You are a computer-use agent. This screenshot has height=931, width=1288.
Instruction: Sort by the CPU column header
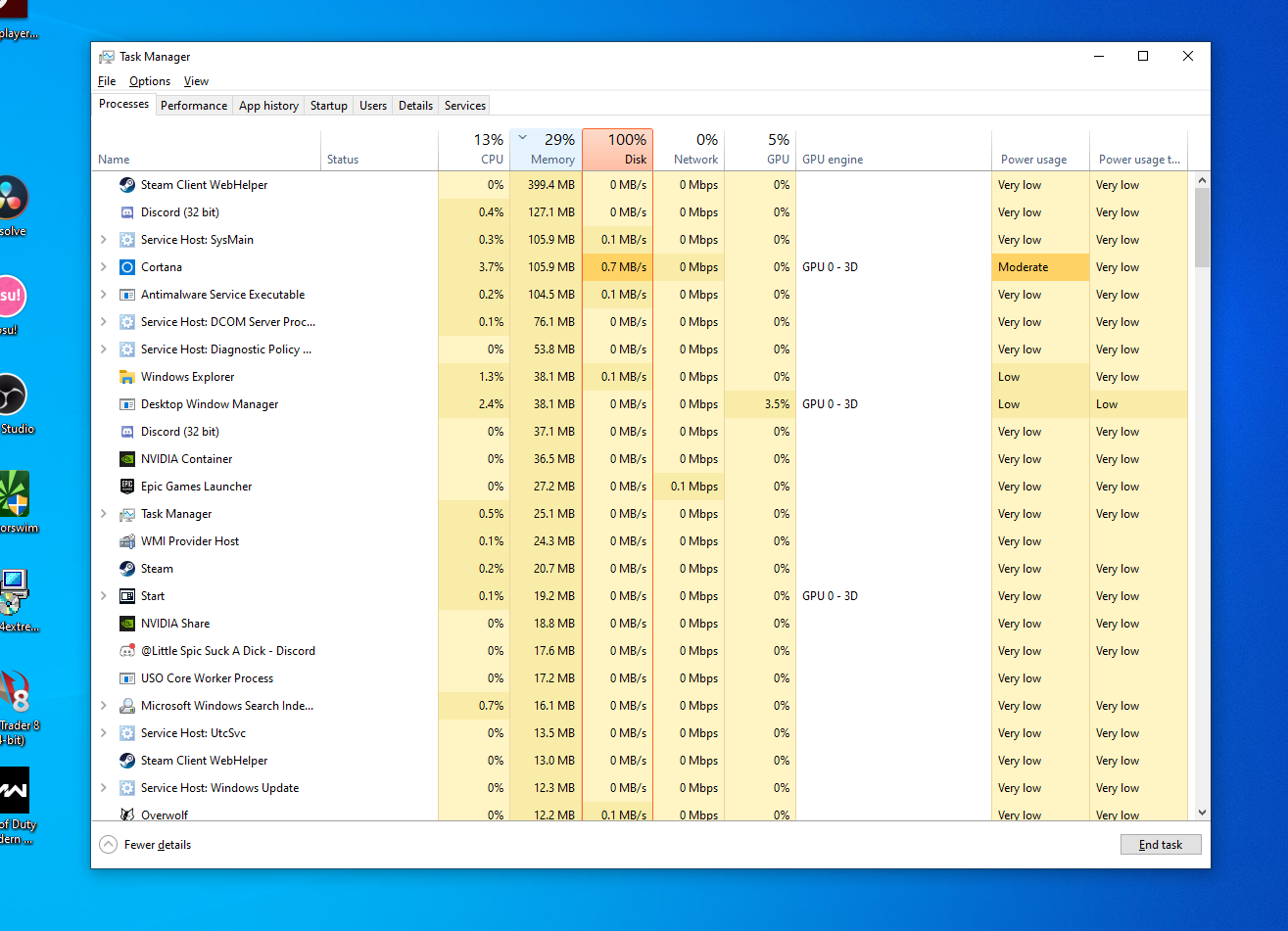(474, 149)
